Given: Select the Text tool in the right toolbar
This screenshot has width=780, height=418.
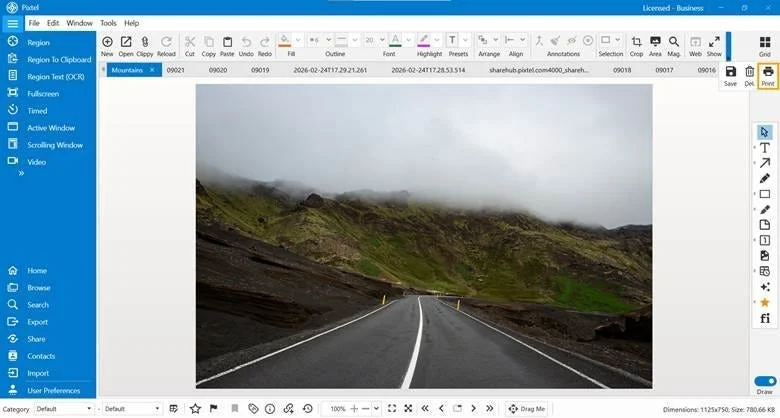Looking at the screenshot, I should point(765,147).
